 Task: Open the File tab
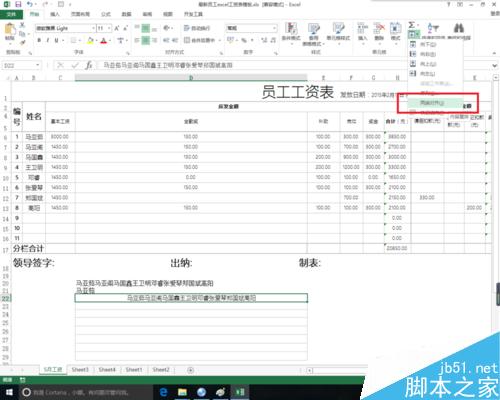[11, 14]
